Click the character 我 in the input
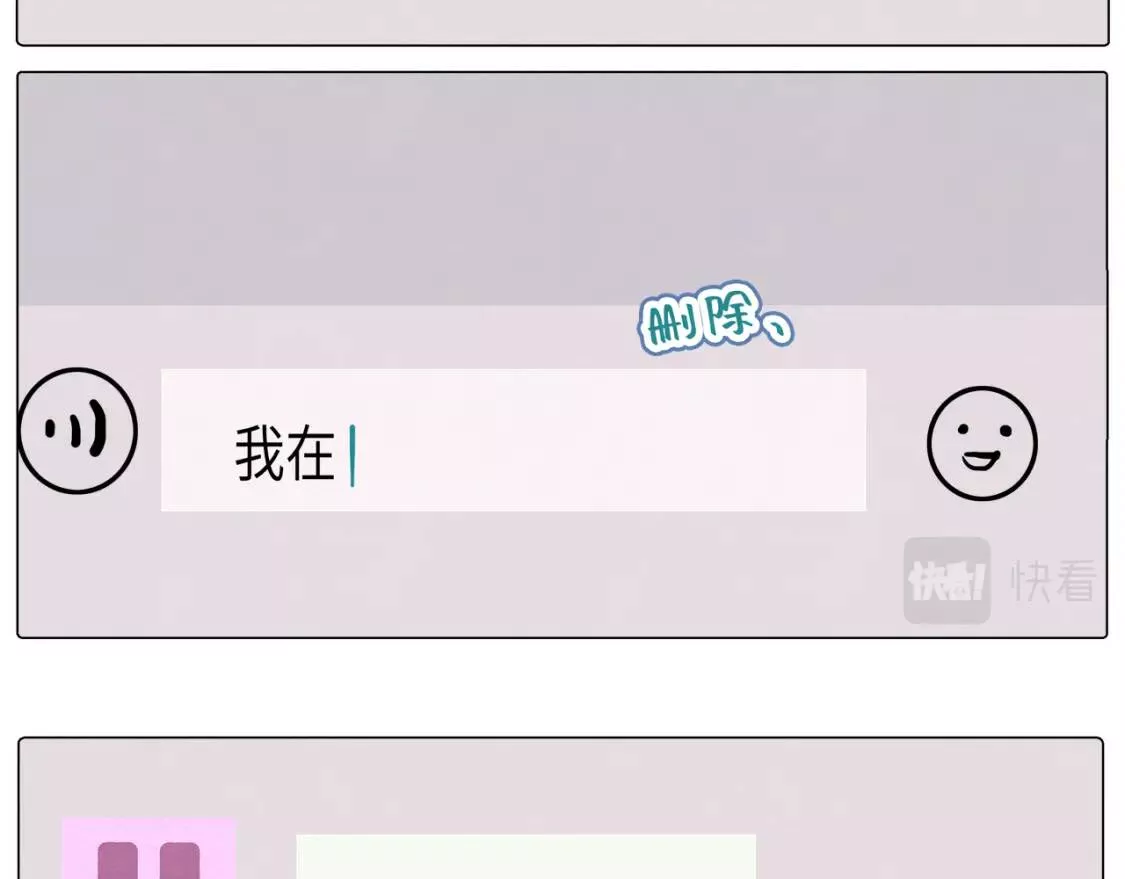The width and height of the screenshot is (1125, 879). pyautogui.click(x=260, y=453)
